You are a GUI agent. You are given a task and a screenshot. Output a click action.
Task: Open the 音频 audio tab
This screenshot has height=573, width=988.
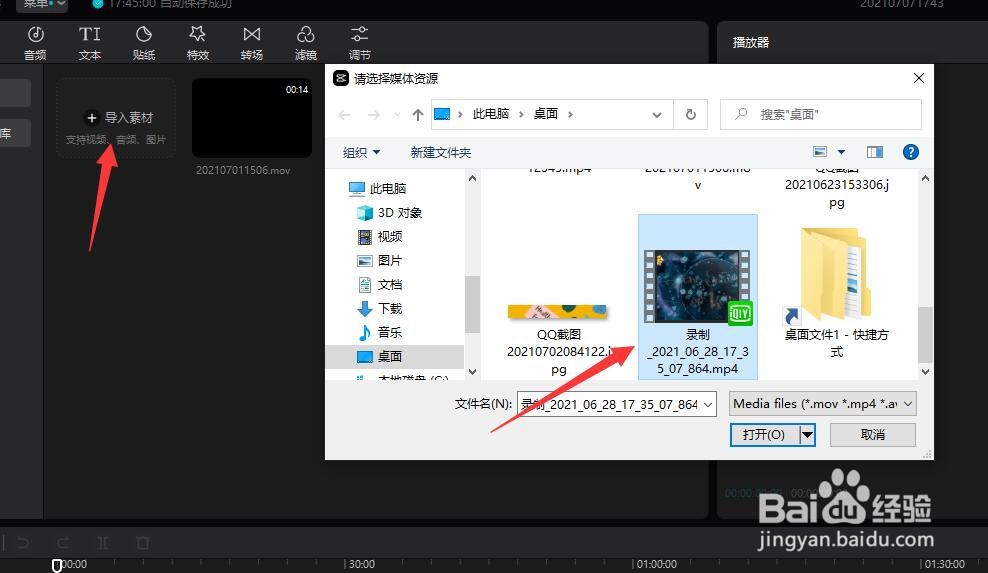(x=35, y=43)
